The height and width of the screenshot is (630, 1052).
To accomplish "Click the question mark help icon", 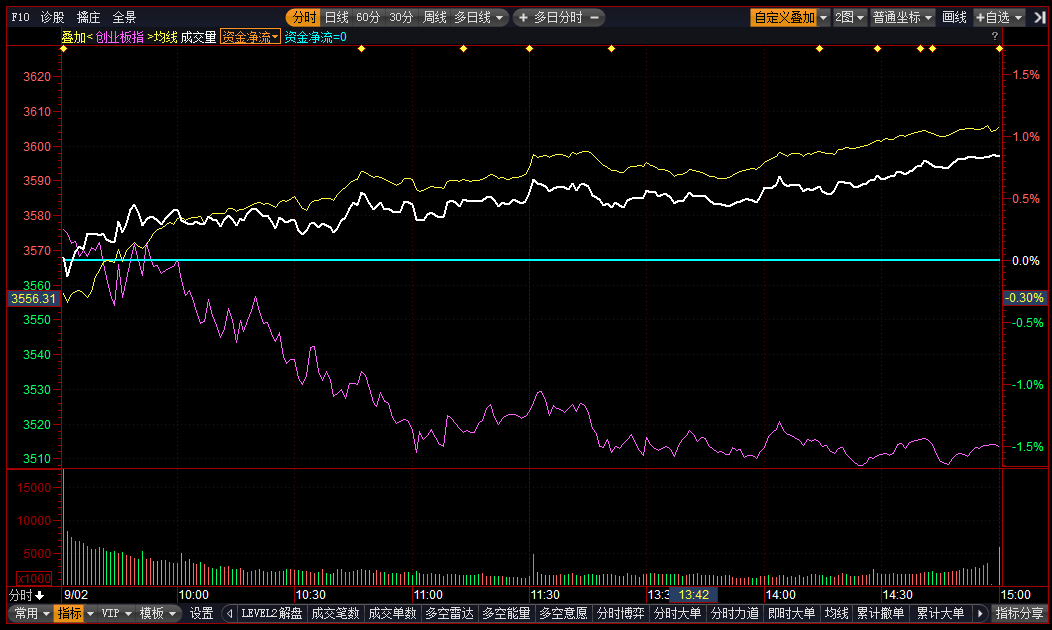I will [995, 37].
